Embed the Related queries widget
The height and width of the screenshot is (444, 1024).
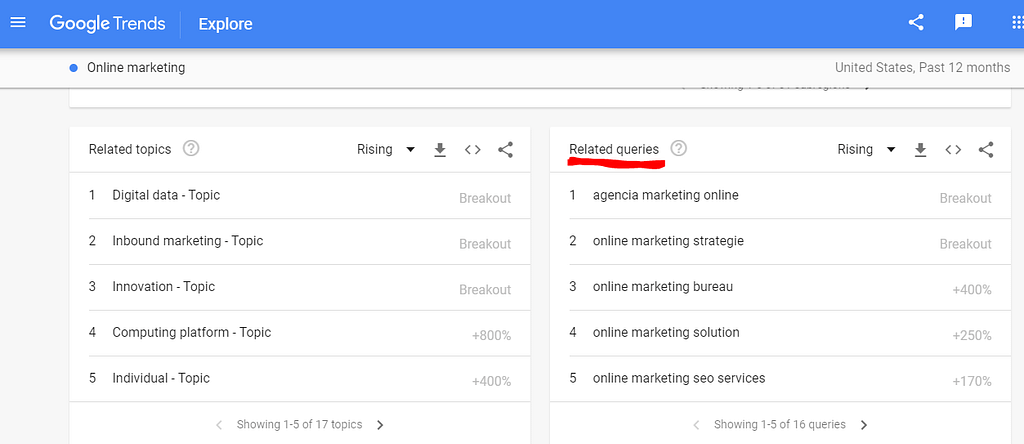pos(953,150)
